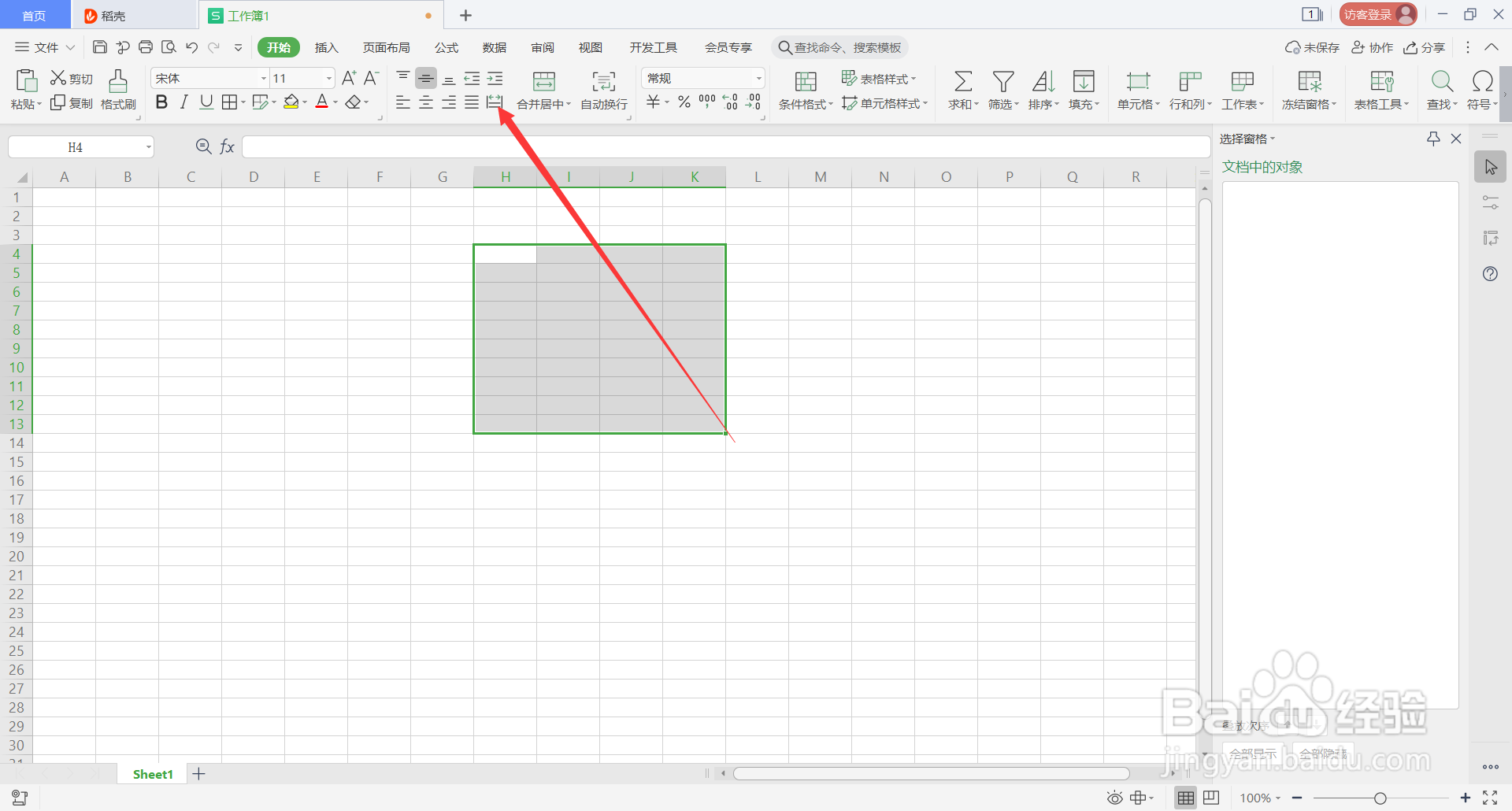Select the Format Painter (格式刷) tool

(x=118, y=90)
